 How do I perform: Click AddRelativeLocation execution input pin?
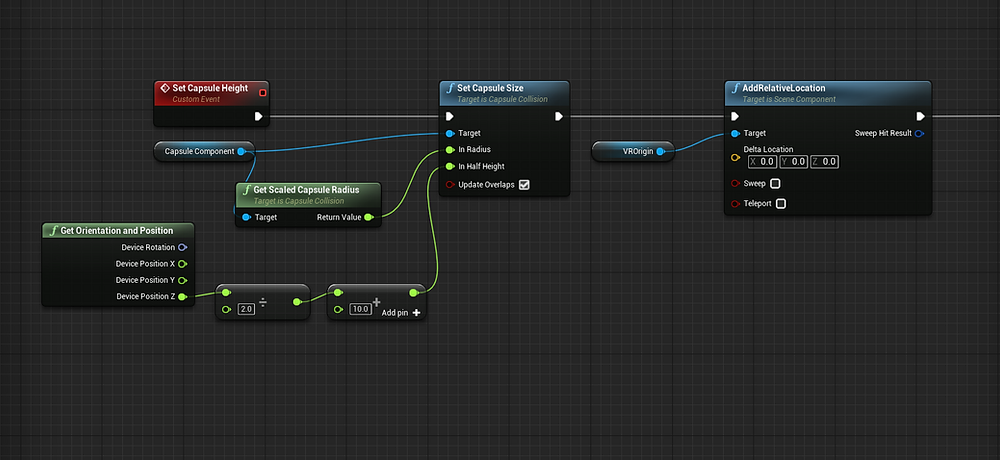[x=735, y=116]
